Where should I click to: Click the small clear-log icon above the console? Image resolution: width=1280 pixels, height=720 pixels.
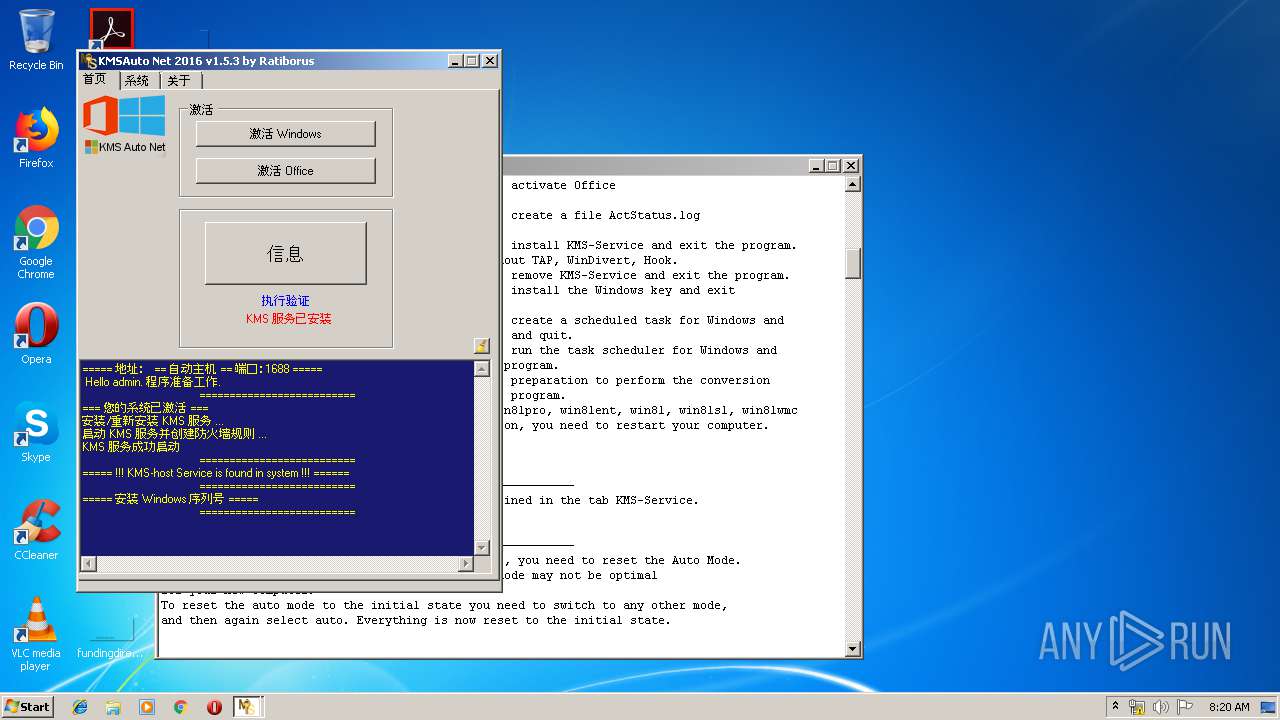(482, 346)
